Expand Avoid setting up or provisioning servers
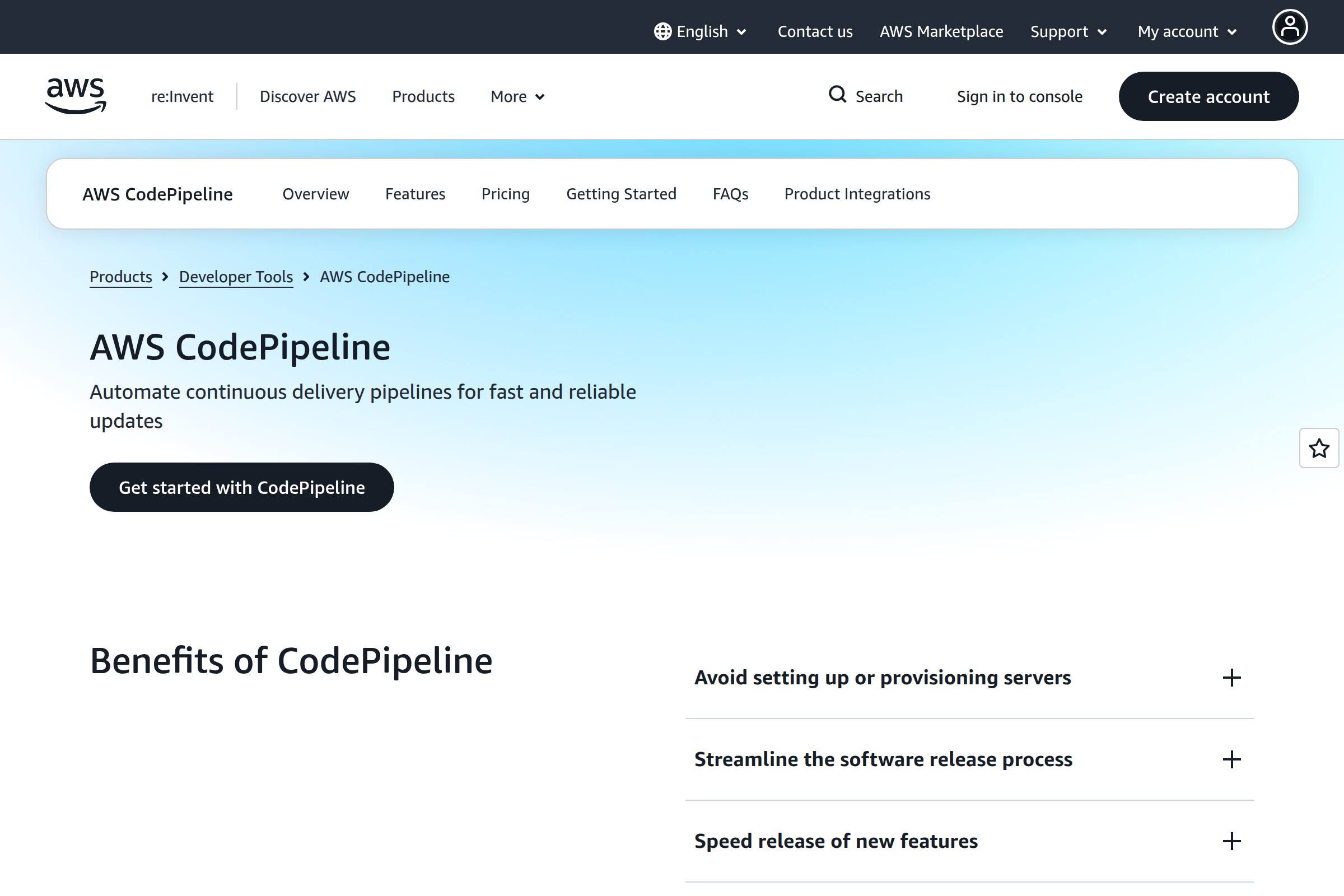 970,678
